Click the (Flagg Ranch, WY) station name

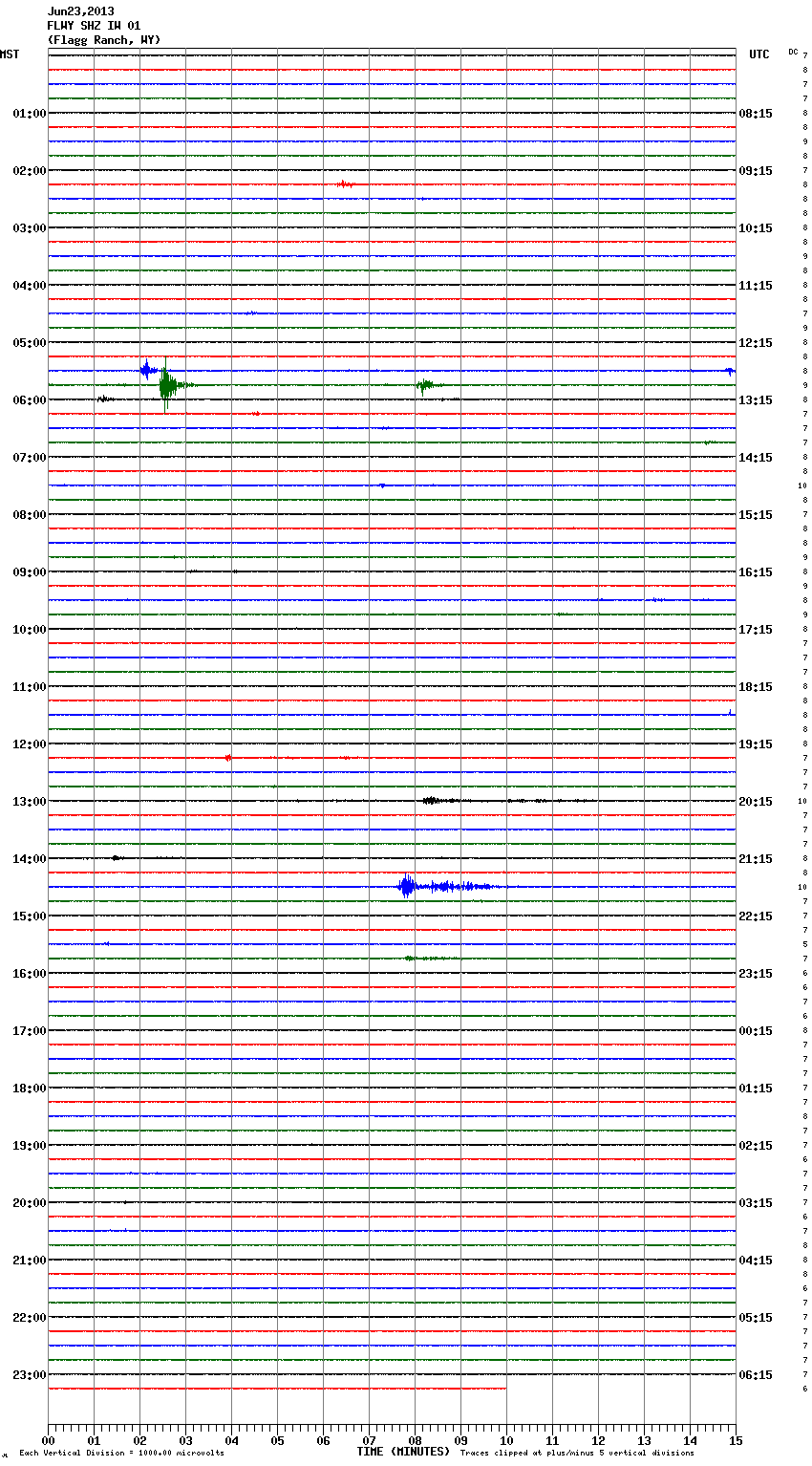tap(104, 40)
